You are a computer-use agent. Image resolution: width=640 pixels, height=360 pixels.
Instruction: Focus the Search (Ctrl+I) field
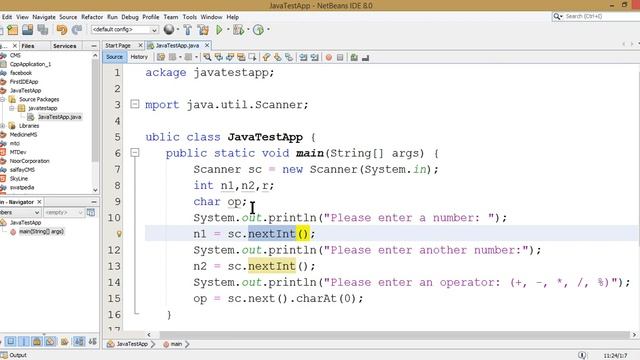pos(598,16)
